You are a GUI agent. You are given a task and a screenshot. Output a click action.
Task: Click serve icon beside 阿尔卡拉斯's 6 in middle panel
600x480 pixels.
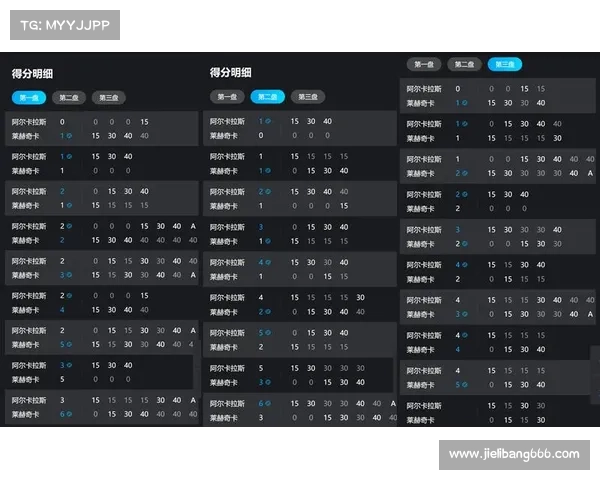268,403
